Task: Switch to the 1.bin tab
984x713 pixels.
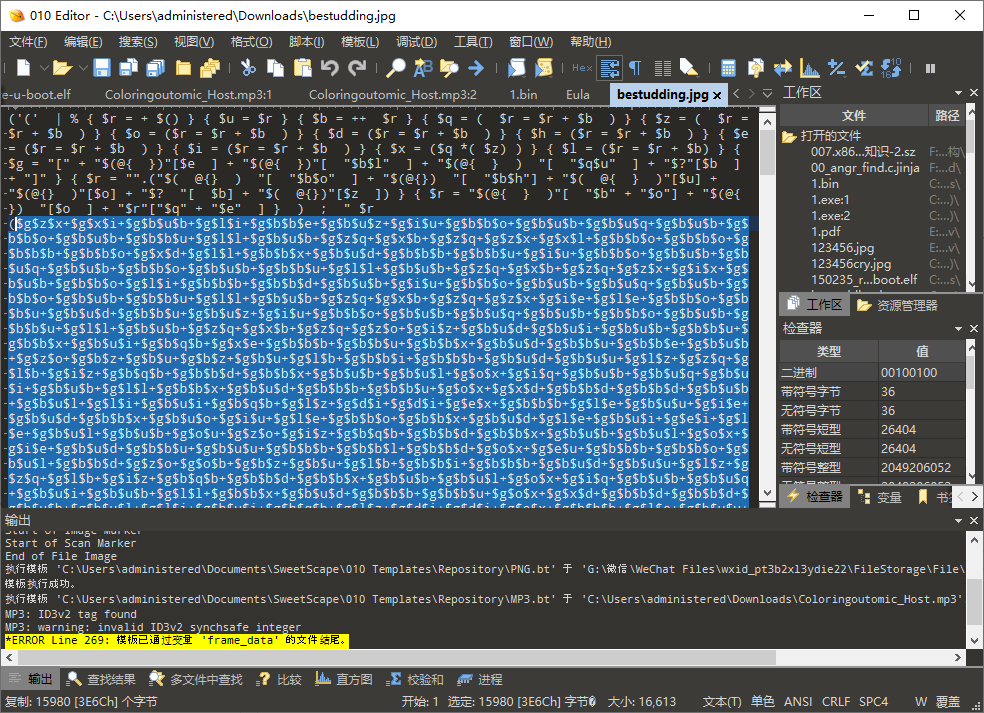Action: [x=523, y=94]
